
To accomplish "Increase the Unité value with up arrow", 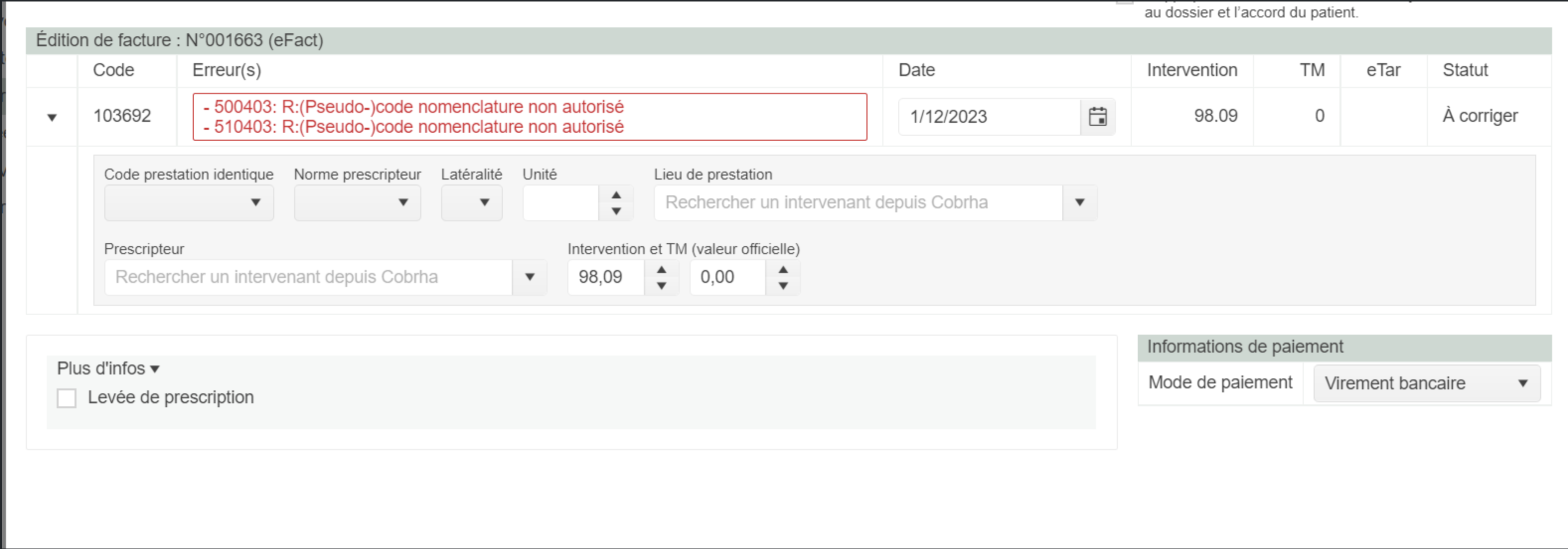I will click(x=616, y=195).
